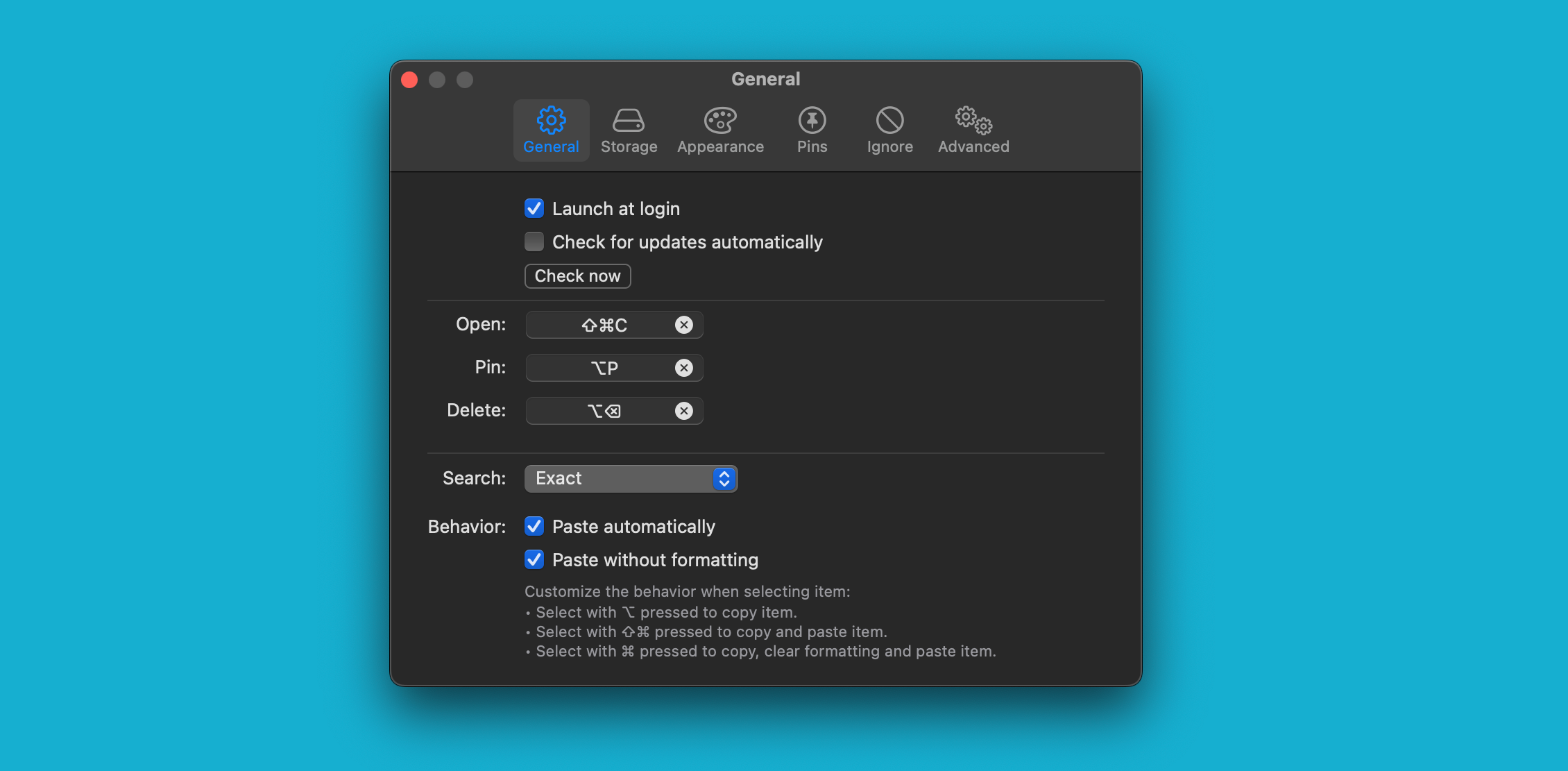Uncheck Paste automatically
The width and height of the screenshot is (1568, 771).
tap(534, 526)
